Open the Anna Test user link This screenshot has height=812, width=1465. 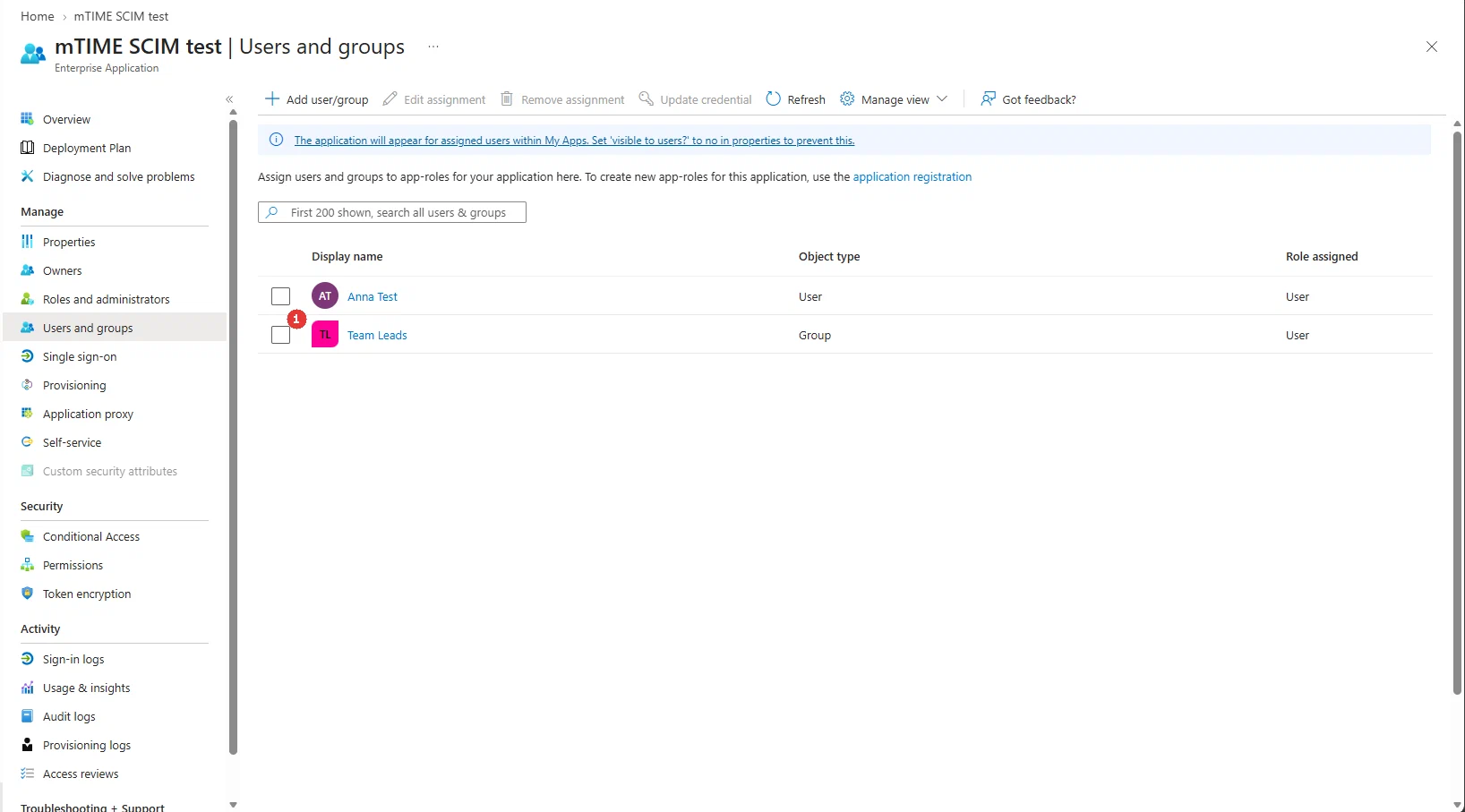click(x=373, y=296)
